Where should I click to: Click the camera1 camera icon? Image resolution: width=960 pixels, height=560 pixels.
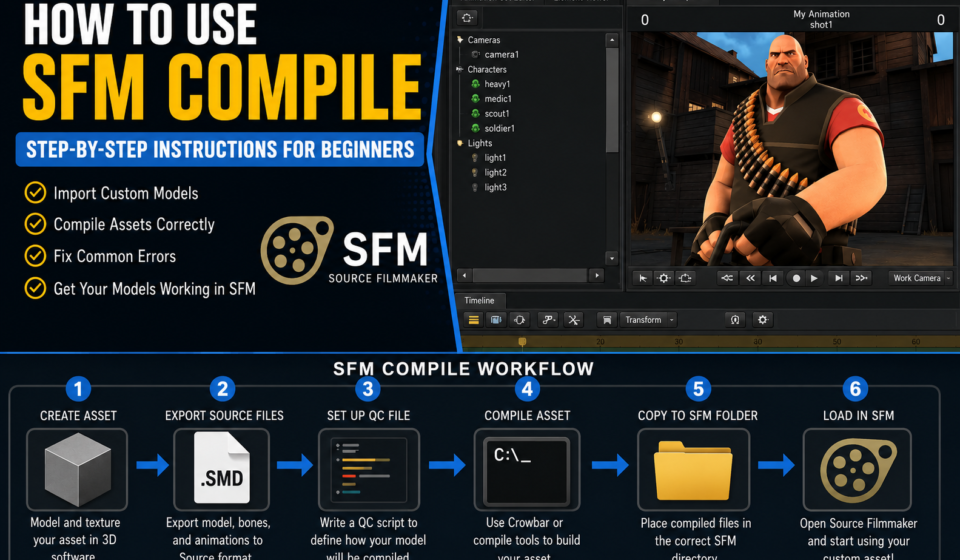click(x=475, y=54)
